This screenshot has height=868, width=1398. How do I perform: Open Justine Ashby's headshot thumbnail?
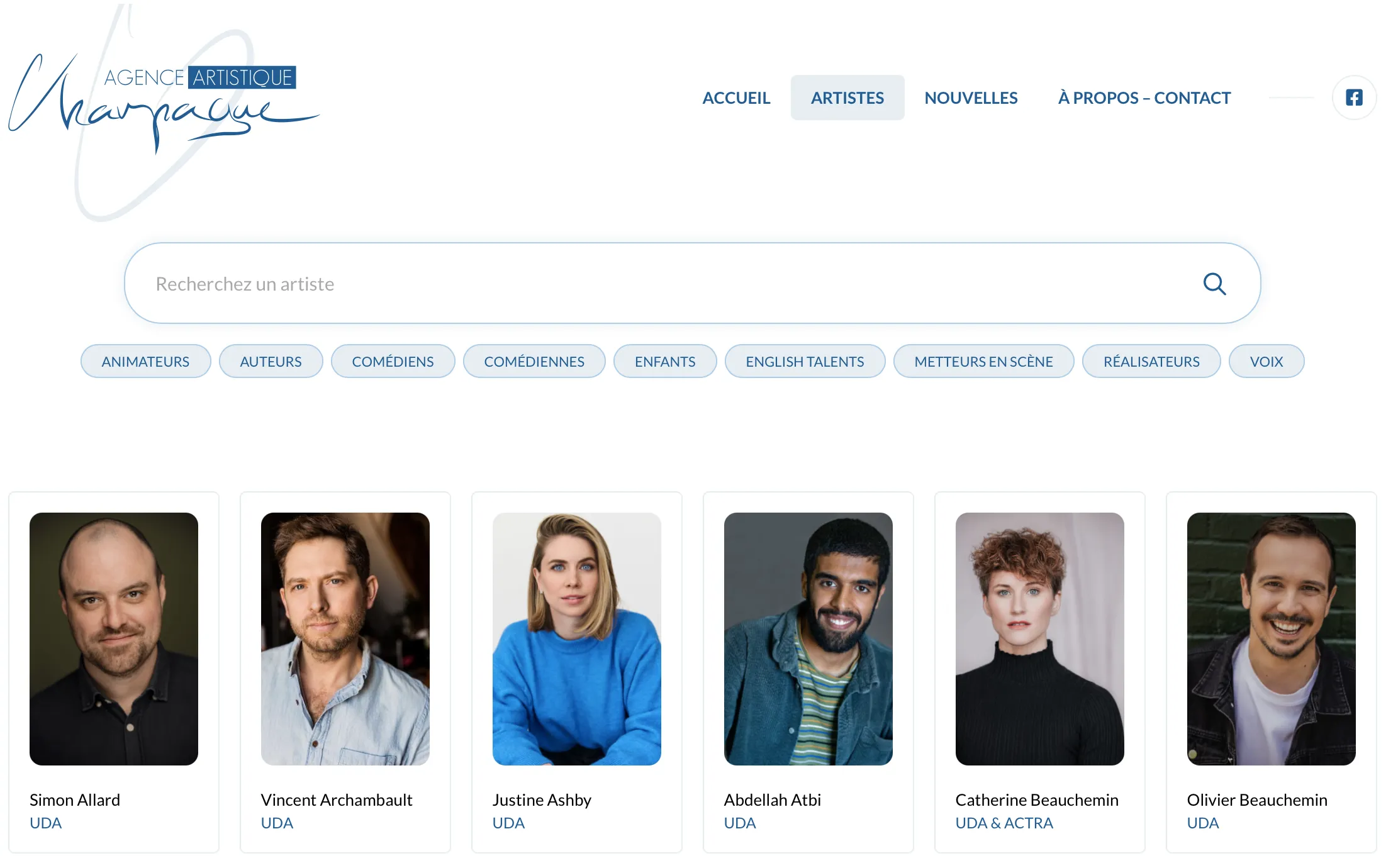click(x=577, y=638)
